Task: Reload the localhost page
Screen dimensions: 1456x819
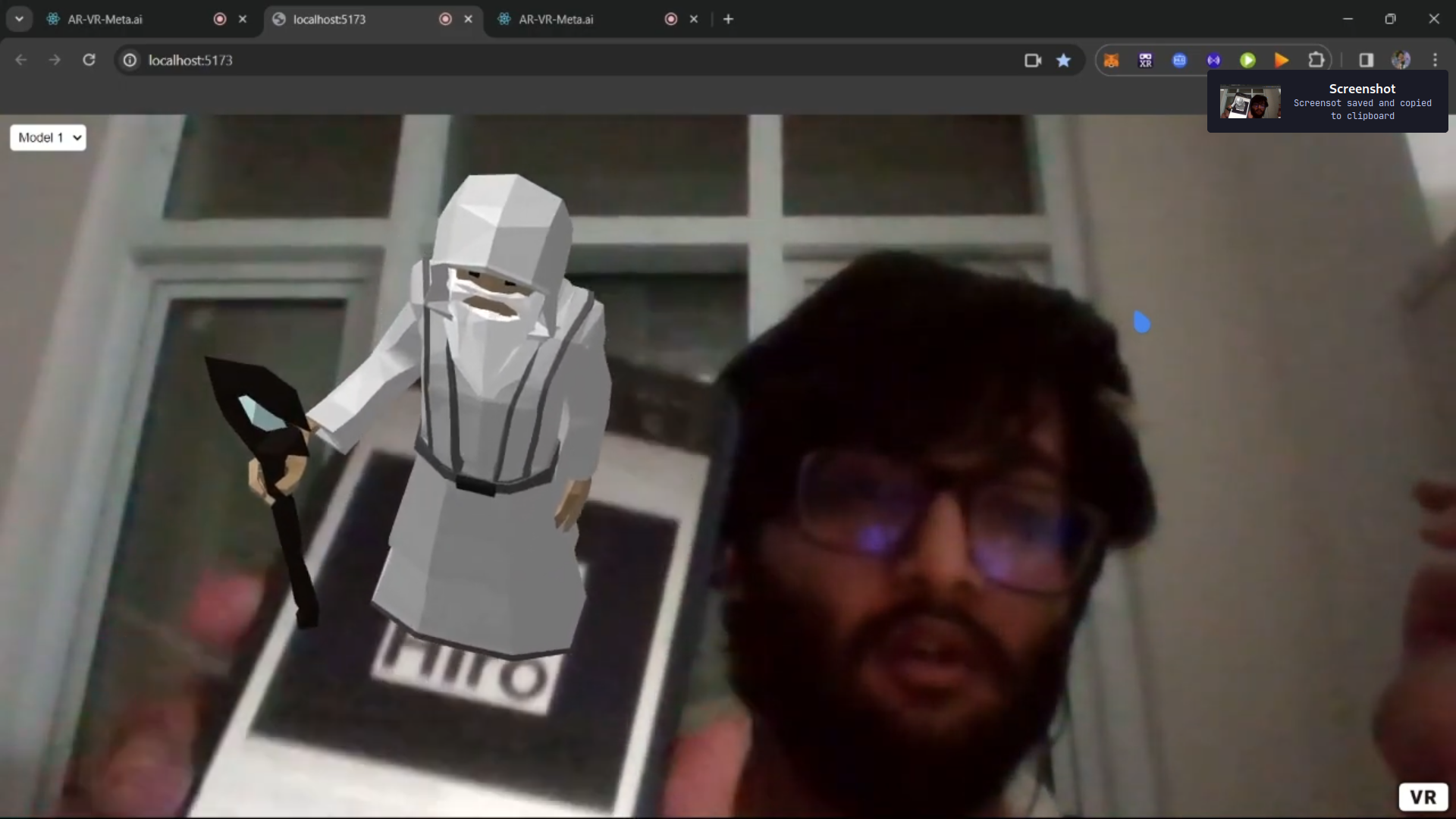Action: coord(89,60)
